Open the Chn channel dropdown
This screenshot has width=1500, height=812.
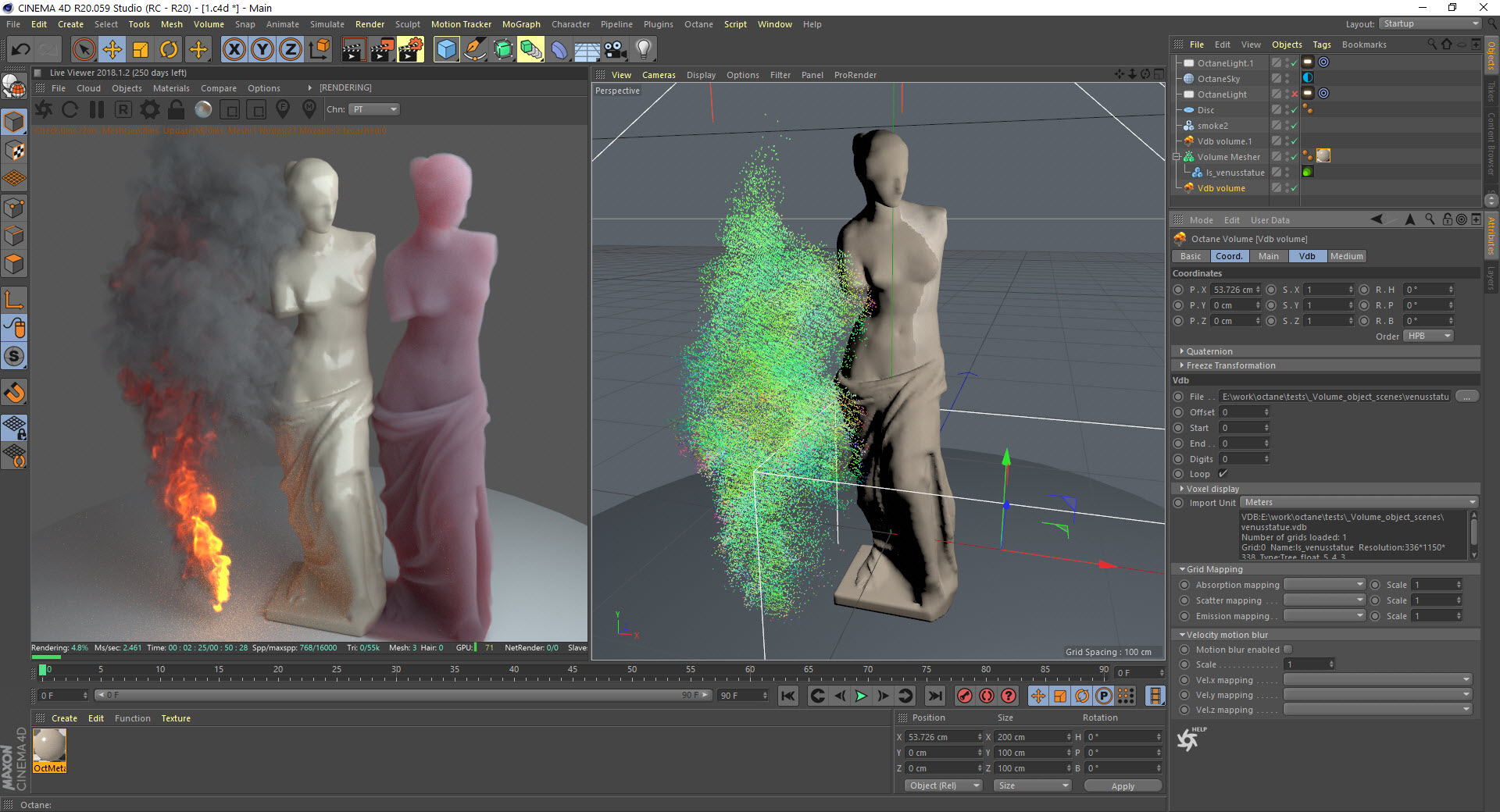[374, 109]
